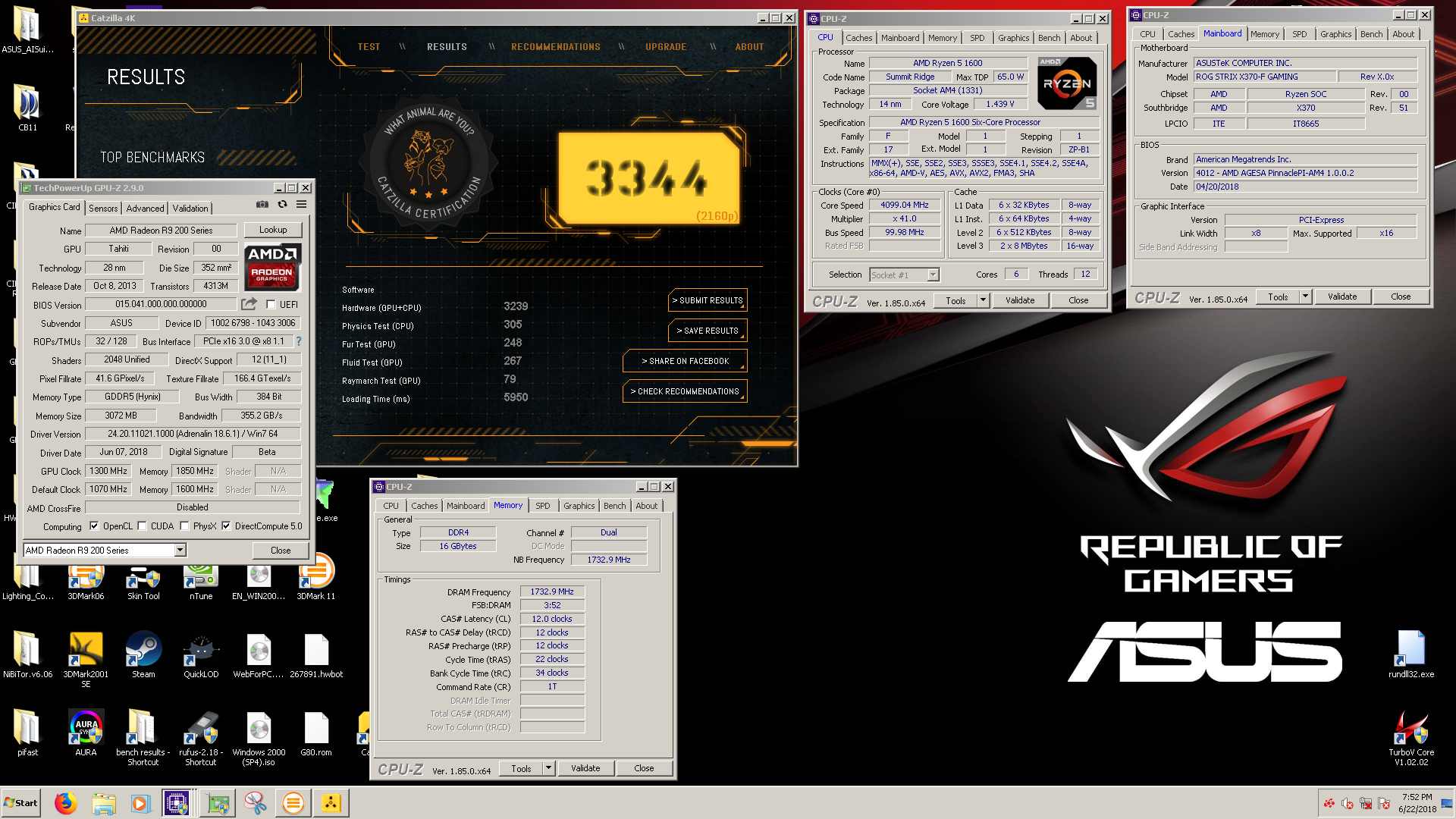Toggle the DirectCompute 5.0 checkbox
Screen dimensions: 1456x819
coord(226,526)
